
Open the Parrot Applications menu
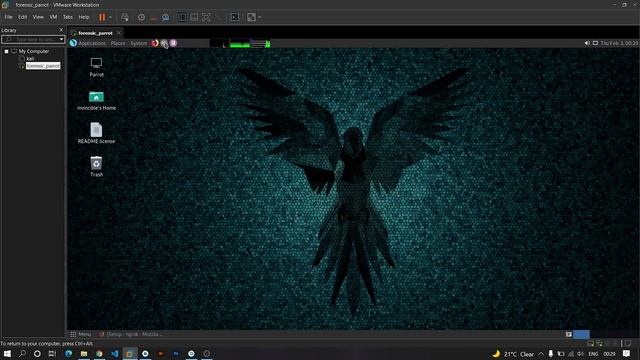[x=92, y=43]
